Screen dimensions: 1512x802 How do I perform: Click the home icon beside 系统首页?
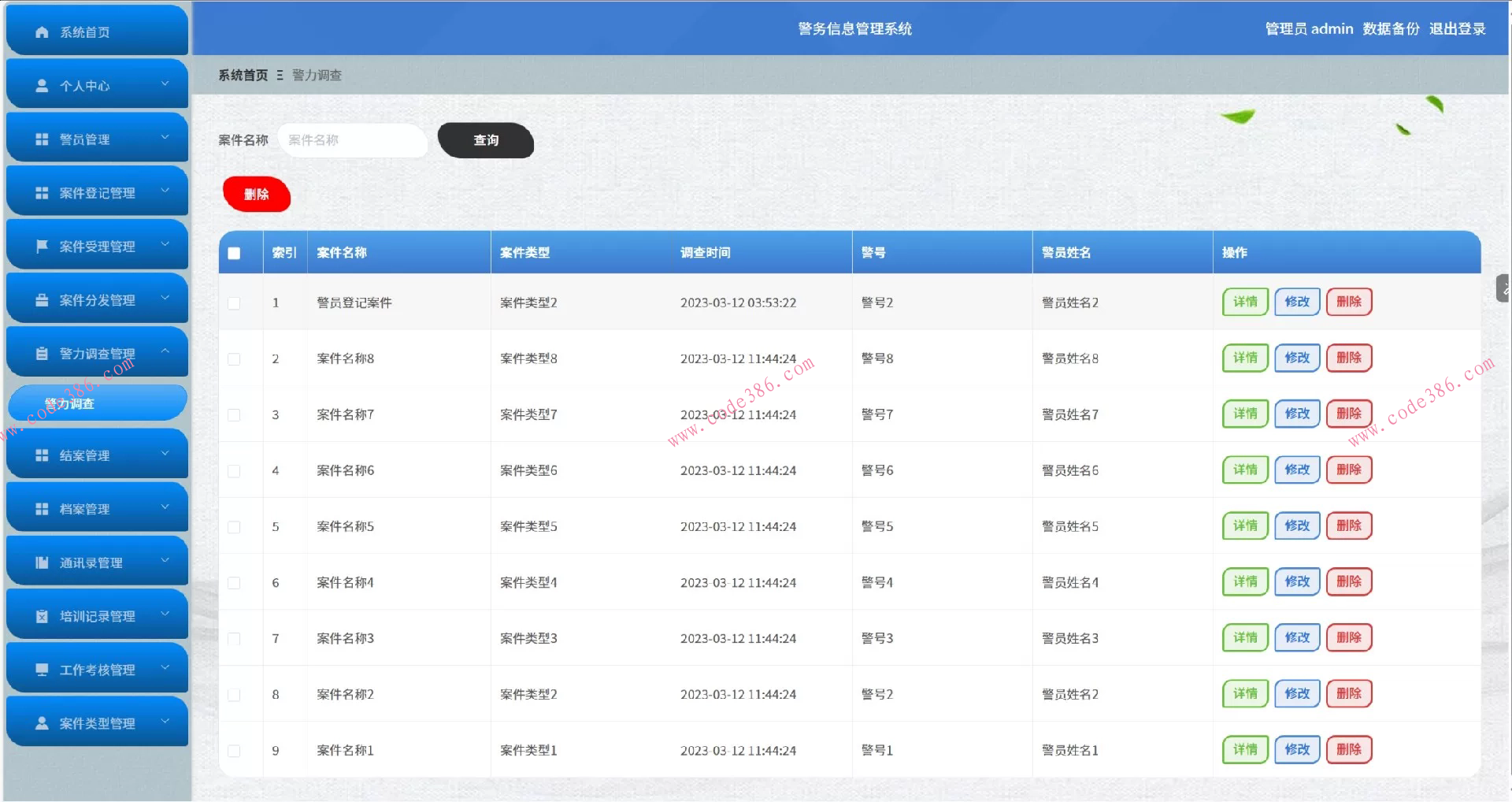(x=41, y=32)
